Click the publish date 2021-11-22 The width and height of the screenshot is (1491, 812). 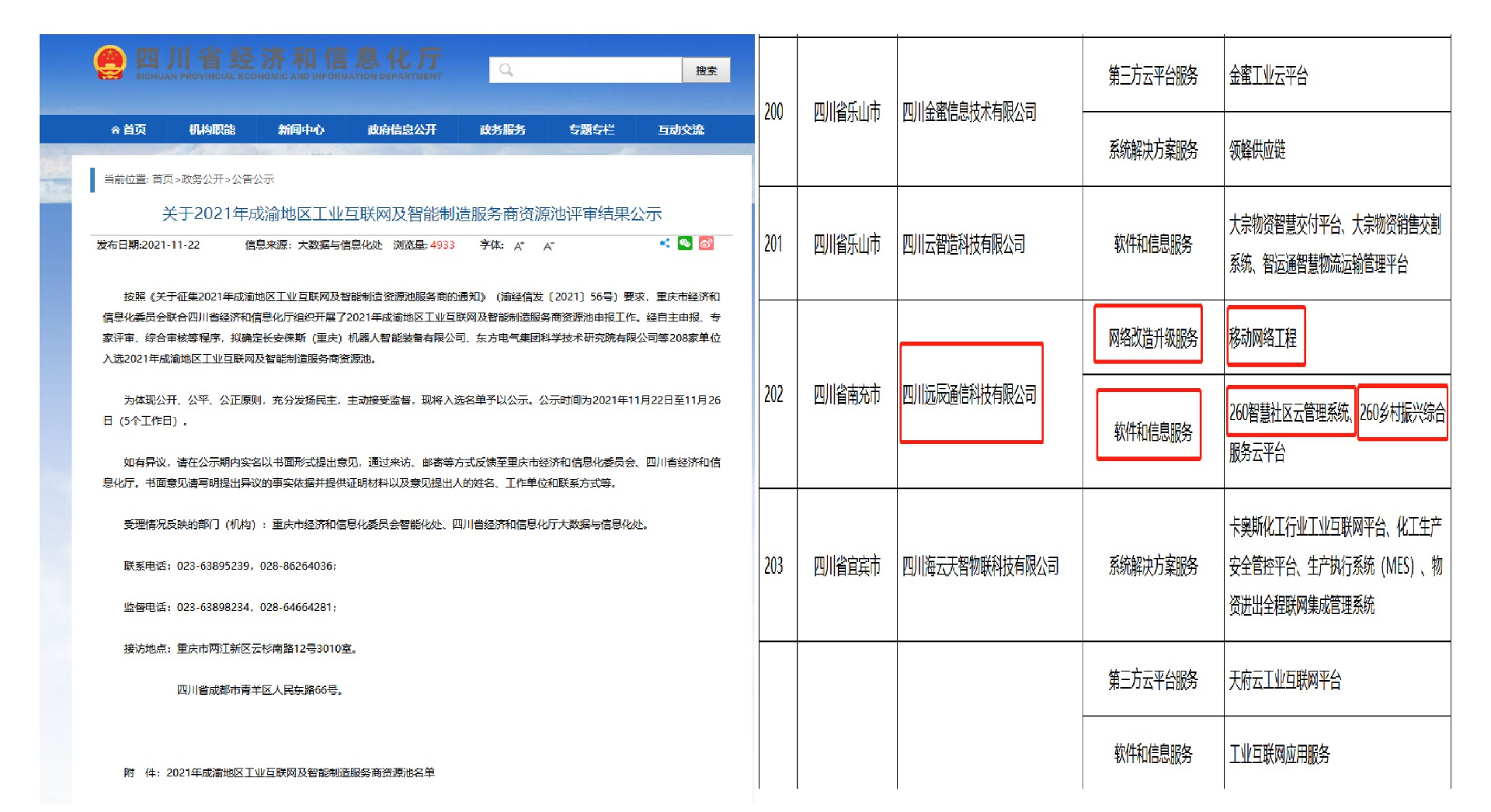[x=171, y=245]
